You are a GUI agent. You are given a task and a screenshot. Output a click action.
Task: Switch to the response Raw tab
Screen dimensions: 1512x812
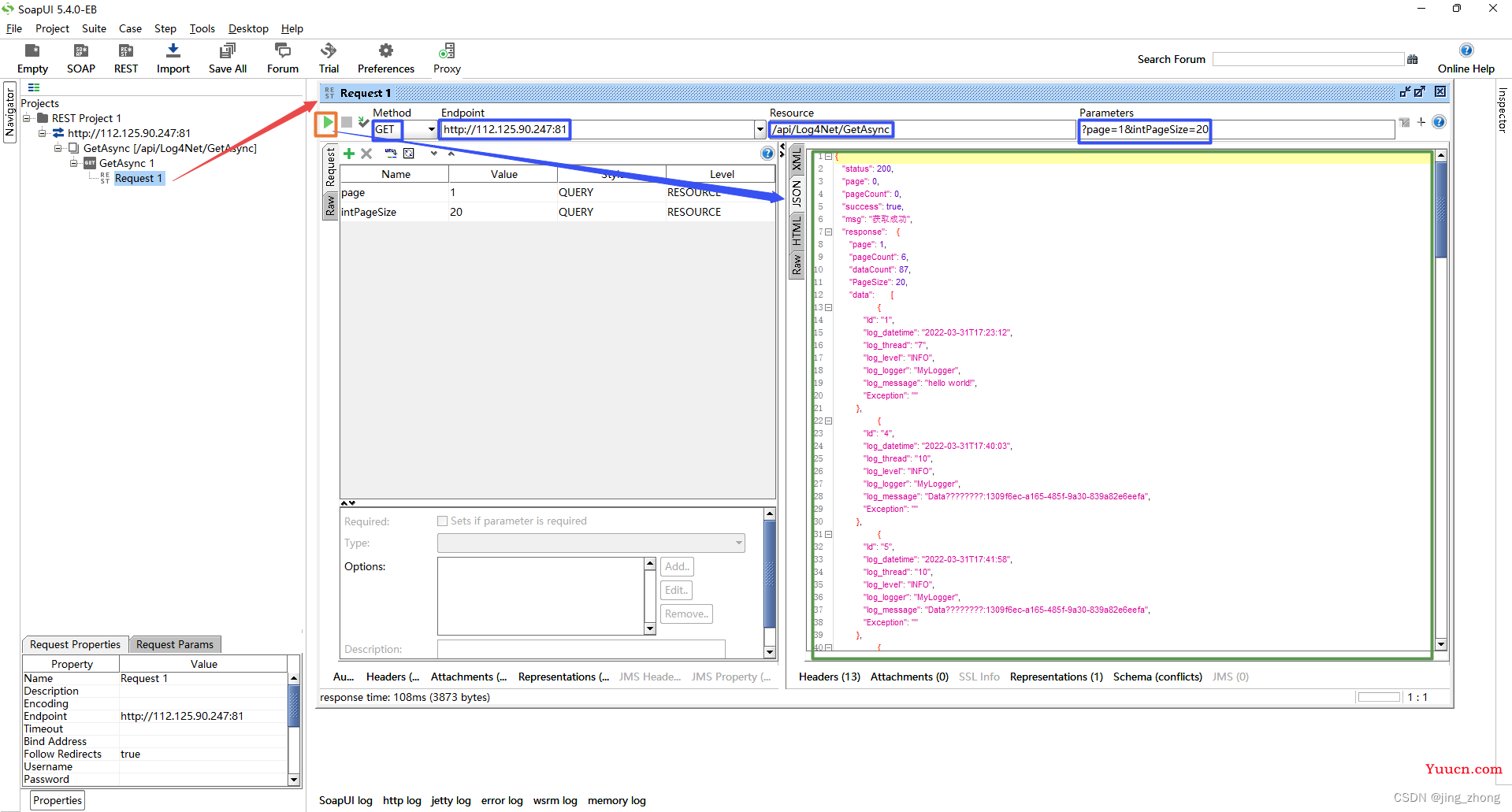(797, 265)
